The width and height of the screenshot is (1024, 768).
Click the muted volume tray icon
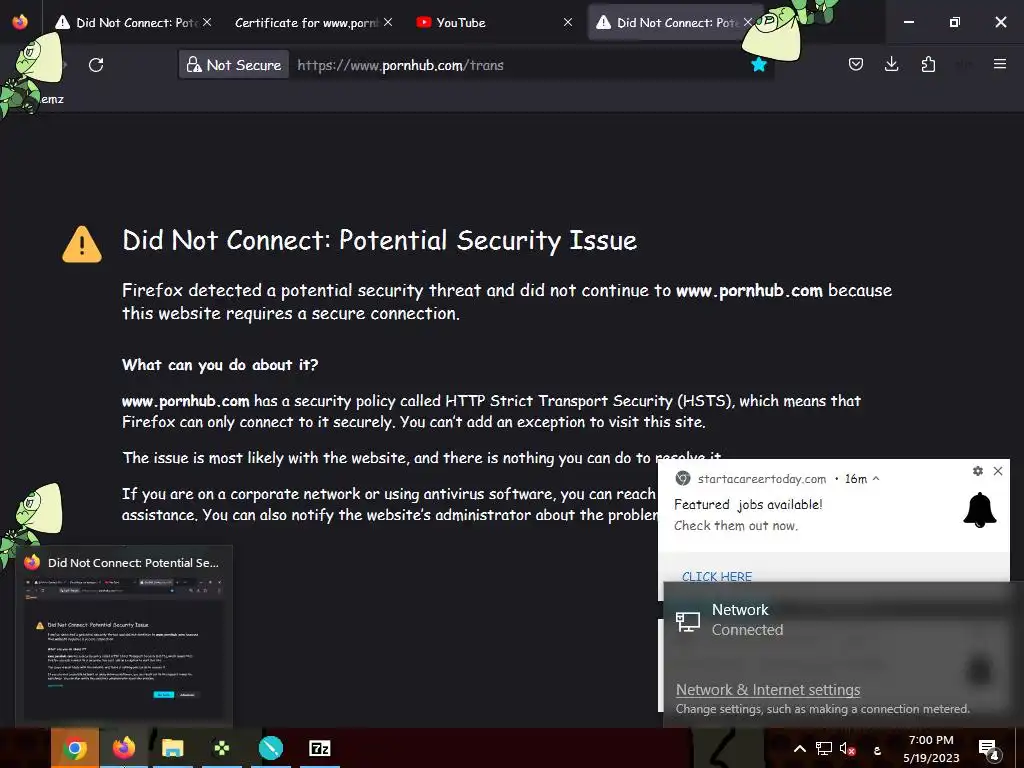pos(847,749)
